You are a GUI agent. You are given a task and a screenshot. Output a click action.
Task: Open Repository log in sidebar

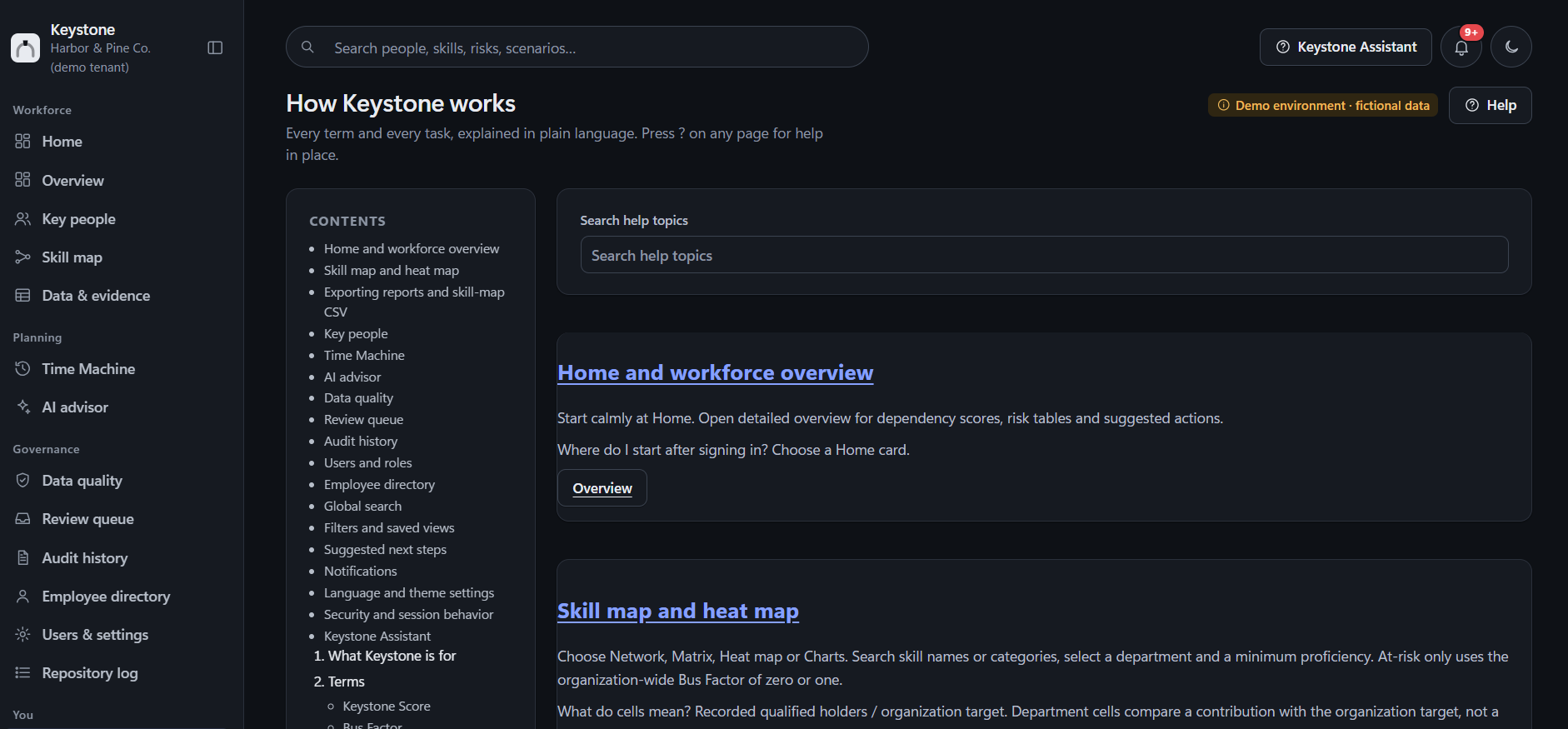click(90, 673)
